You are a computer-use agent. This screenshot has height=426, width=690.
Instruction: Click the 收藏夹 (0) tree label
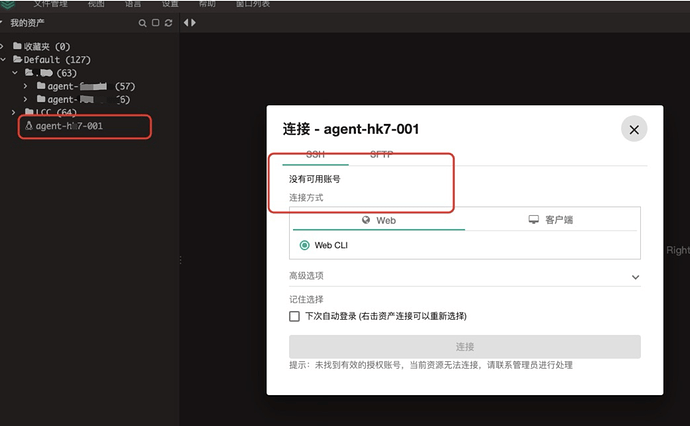pos(47,46)
